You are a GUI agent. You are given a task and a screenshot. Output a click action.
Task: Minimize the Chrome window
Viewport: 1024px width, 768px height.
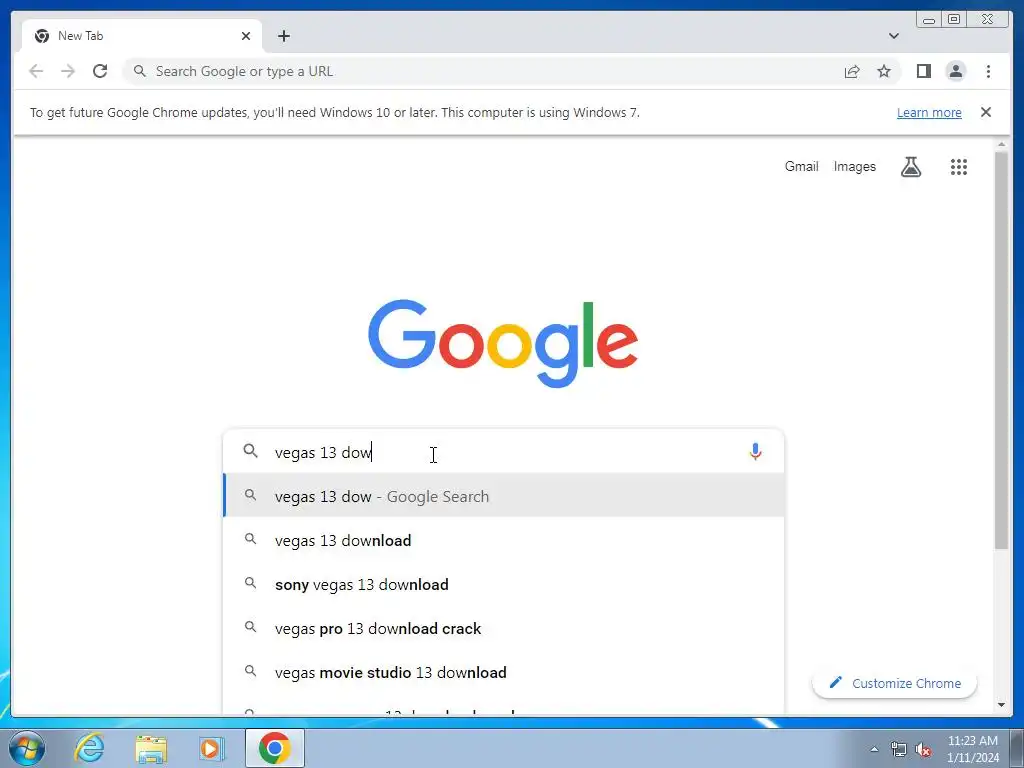point(929,19)
